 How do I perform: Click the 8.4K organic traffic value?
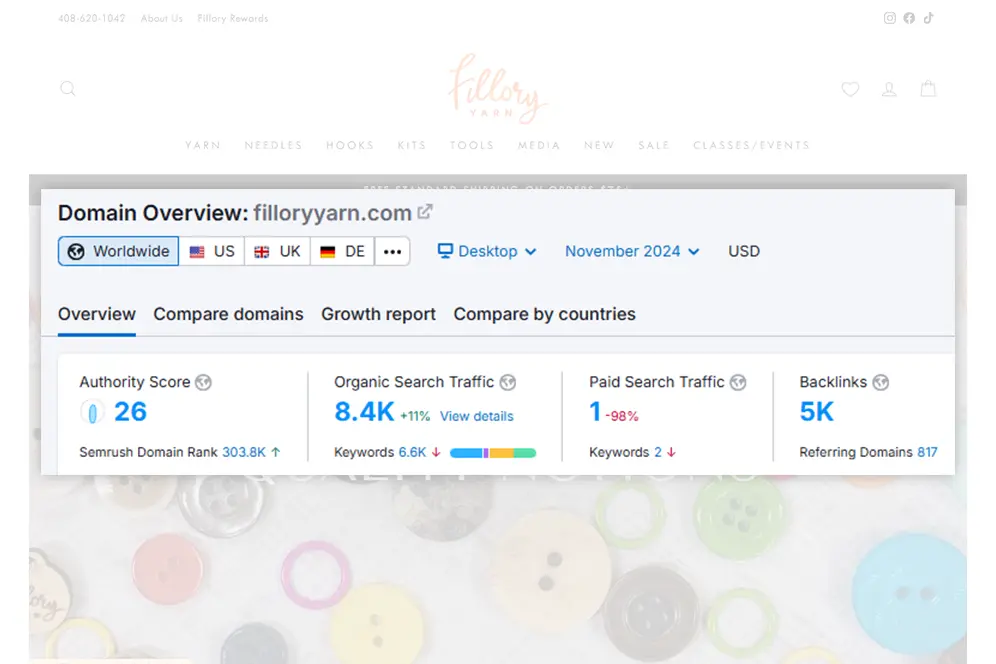point(364,412)
